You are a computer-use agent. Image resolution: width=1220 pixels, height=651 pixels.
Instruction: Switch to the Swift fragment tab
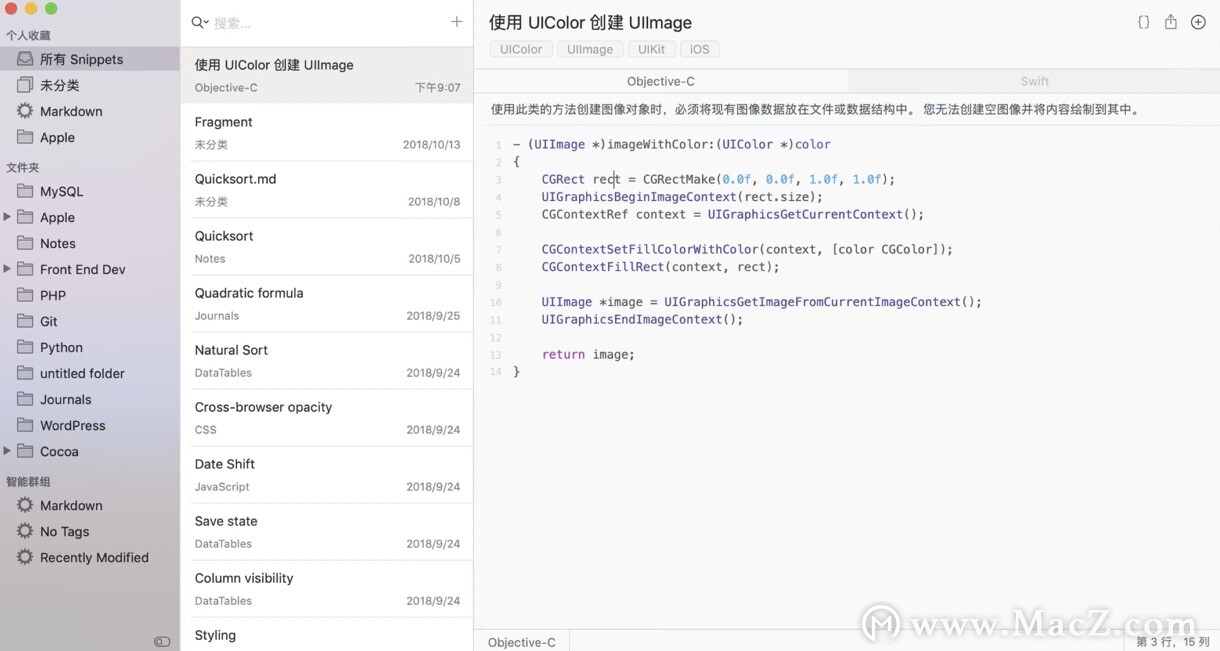[x=1034, y=81]
